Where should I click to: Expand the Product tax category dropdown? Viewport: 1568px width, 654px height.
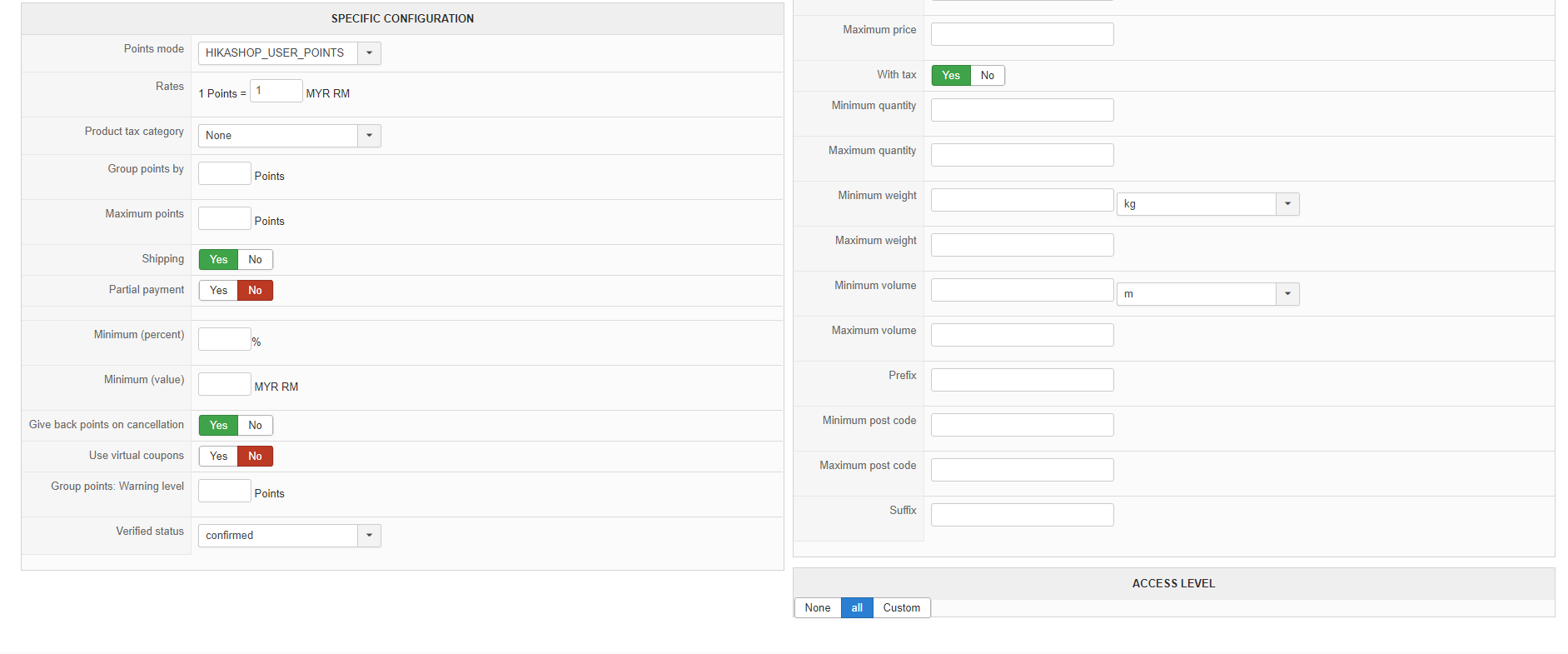[x=289, y=136]
